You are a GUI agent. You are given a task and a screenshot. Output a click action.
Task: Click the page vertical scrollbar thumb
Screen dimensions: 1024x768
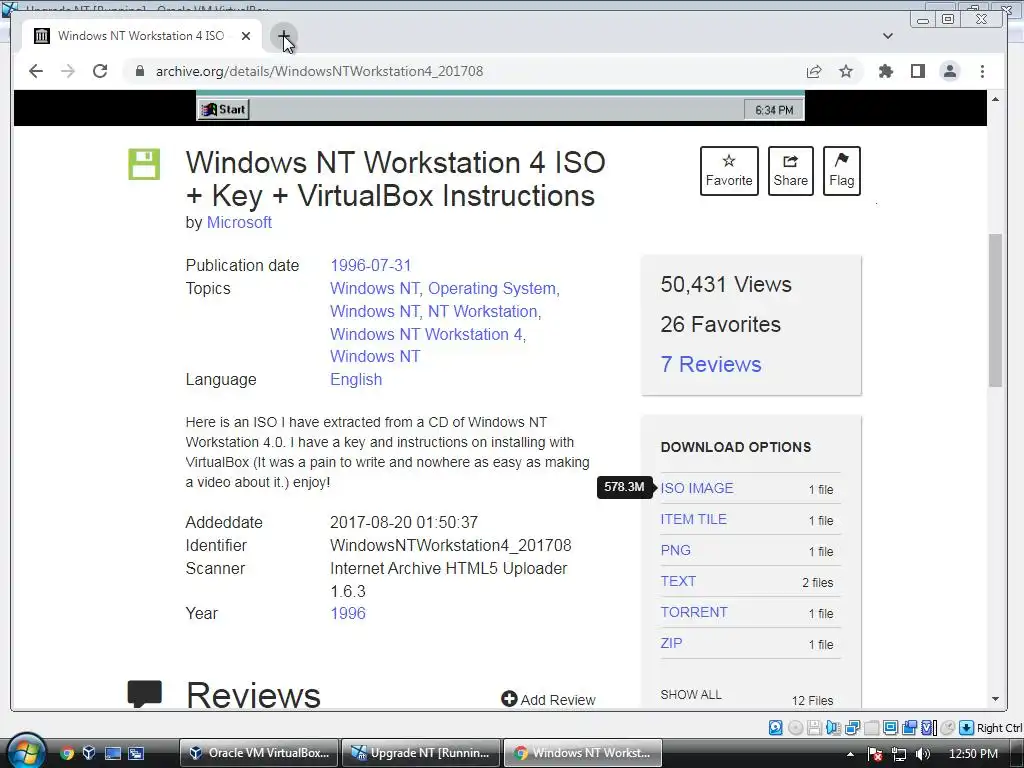click(995, 310)
